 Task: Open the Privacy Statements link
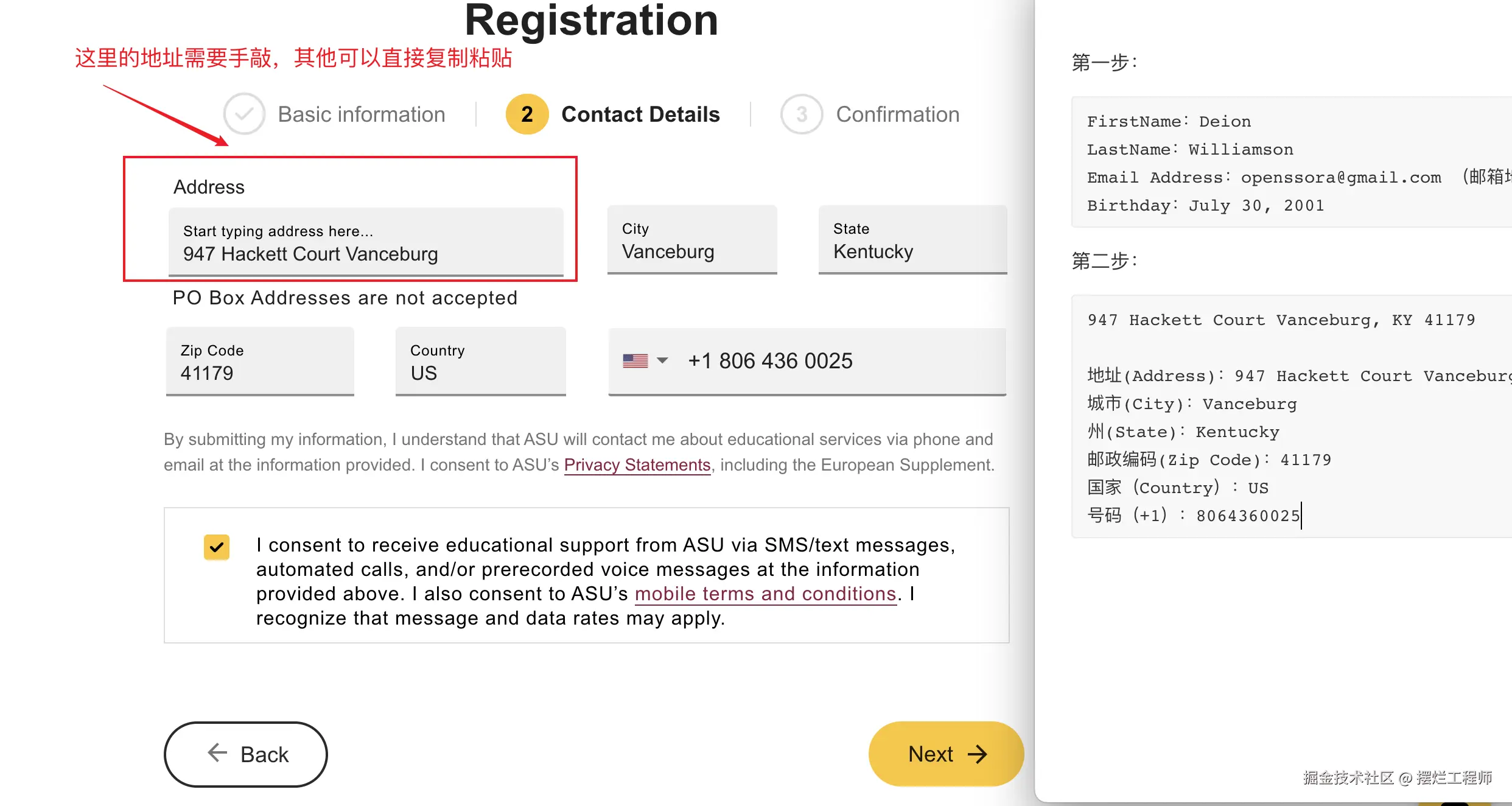(637, 465)
